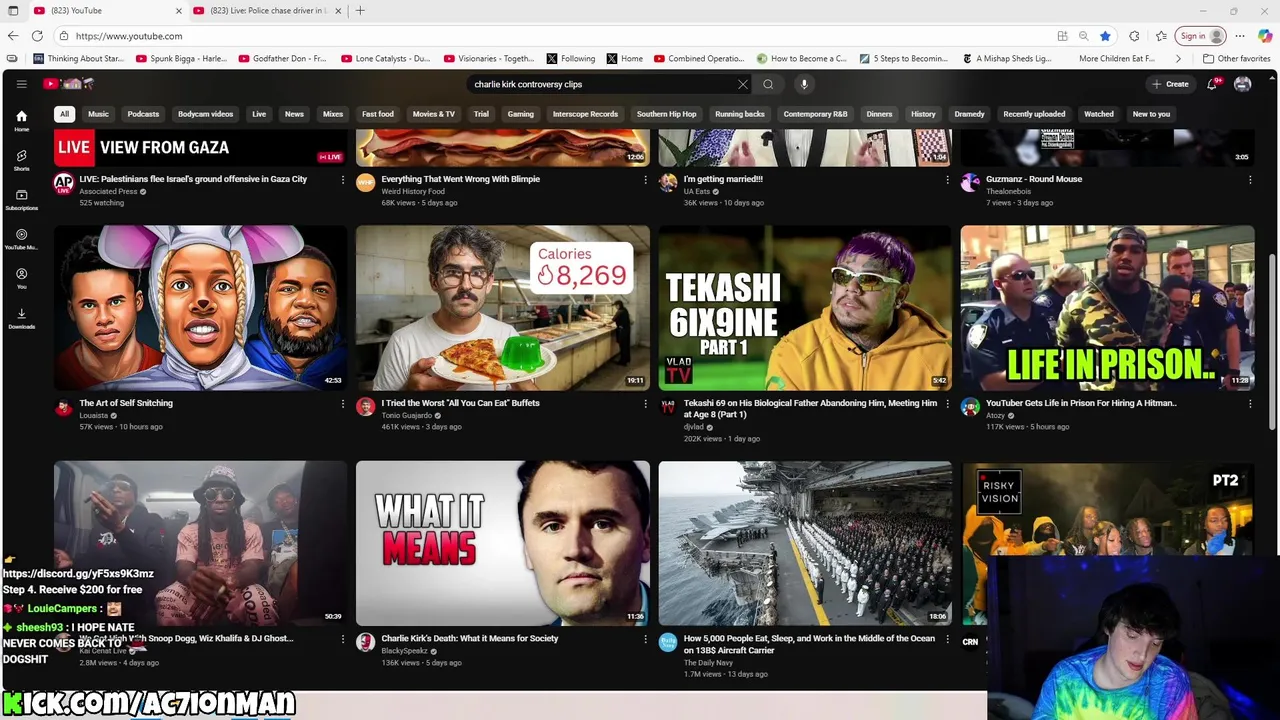Clear the search box with the X icon
Viewport: 1280px width, 720px height.
[x=742, y=84]
